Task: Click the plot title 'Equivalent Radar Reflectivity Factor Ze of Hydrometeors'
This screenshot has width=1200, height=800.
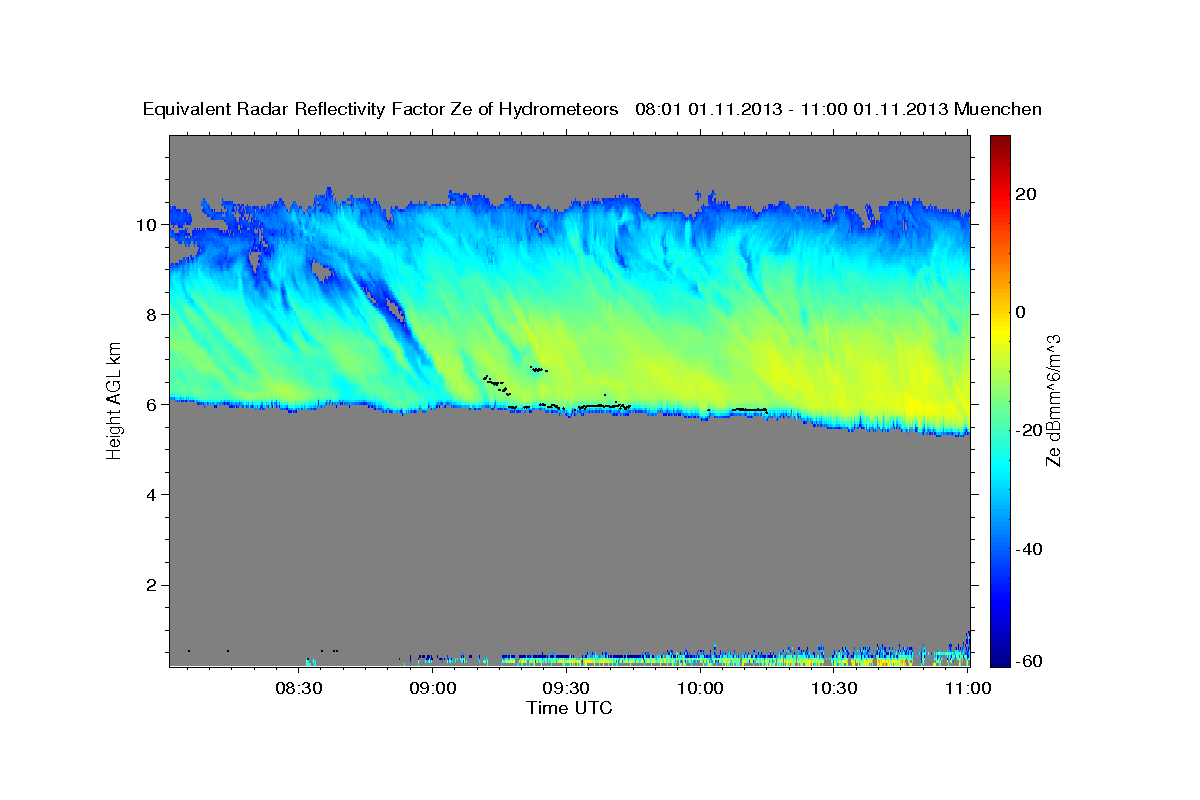Action: pyautogui.click(x=381, y=110)
